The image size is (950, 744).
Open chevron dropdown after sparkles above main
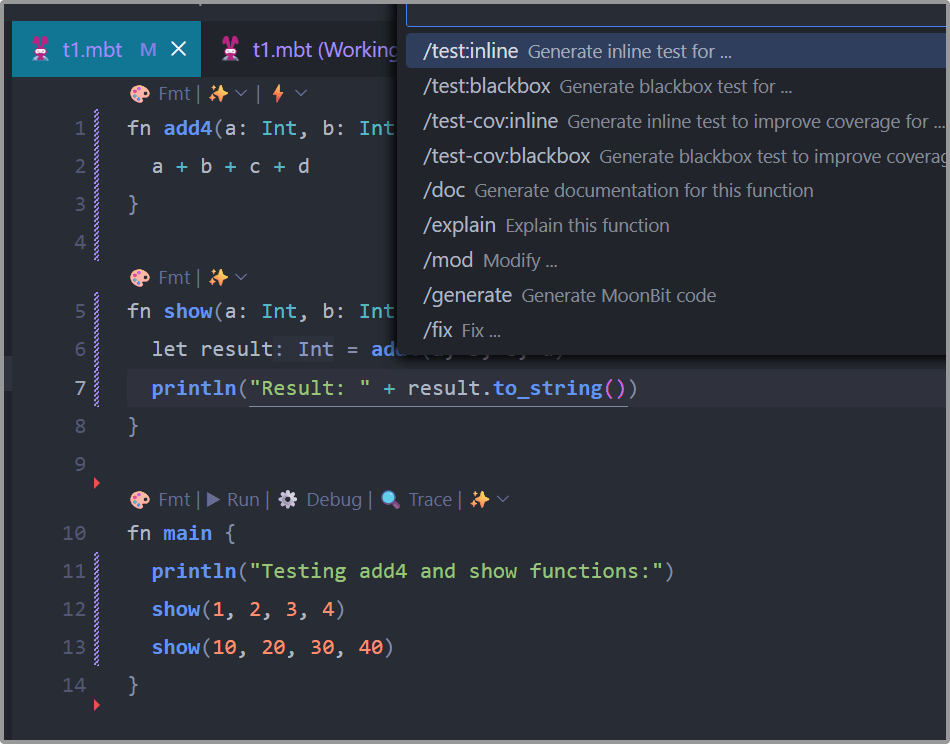point(503,500)
